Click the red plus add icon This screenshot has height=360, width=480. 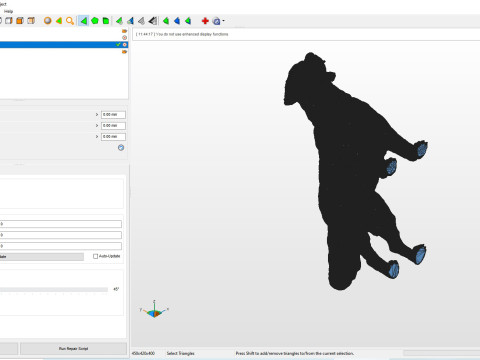click(x=205, y=21)
